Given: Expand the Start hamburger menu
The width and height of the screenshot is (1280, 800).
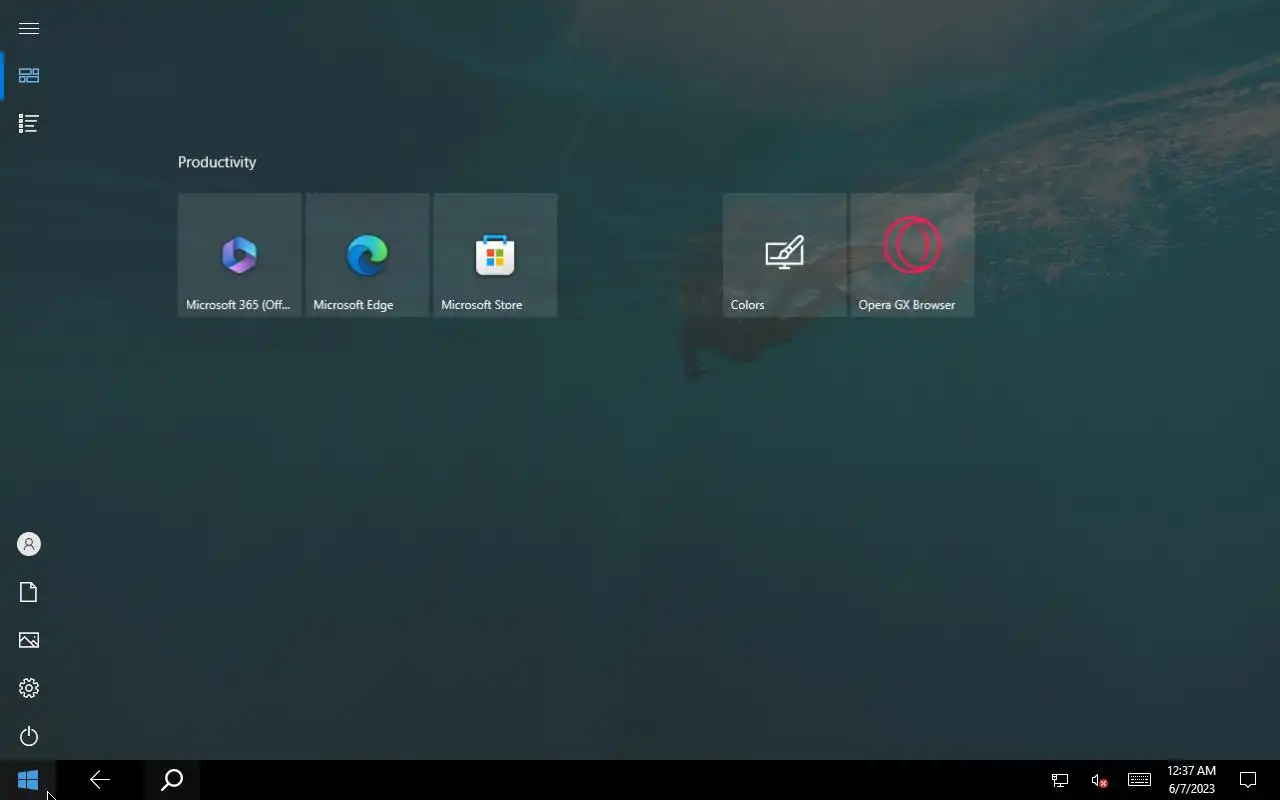Looking at the screenshot, I should pos(29,28).
